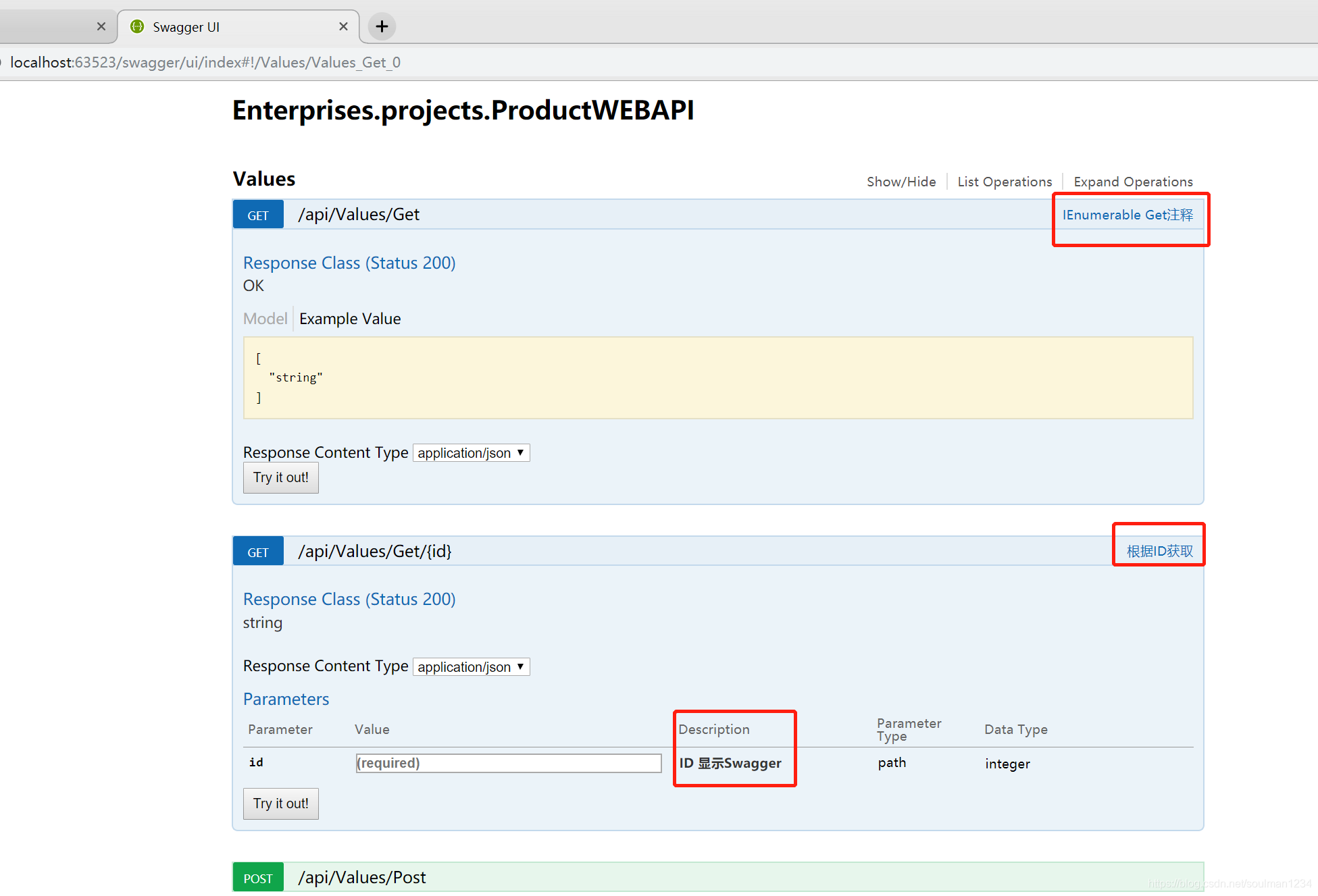Open second Response Content Type dropdown
The height and width of the screenshot is (896, 1318).
click(x=471, y=667)
